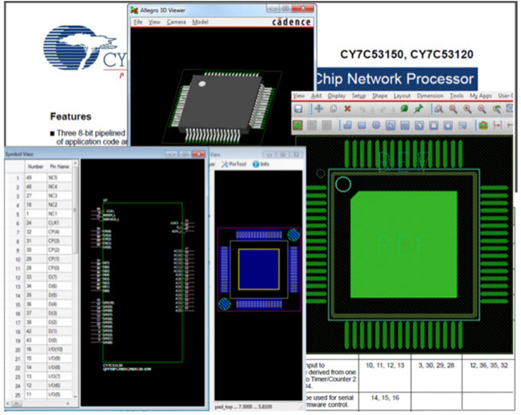This screenshot has width=521, height=415.
Task: Open the Model menu in 3D Viewer
Action: pyautogui.click(x=200, y=22)
